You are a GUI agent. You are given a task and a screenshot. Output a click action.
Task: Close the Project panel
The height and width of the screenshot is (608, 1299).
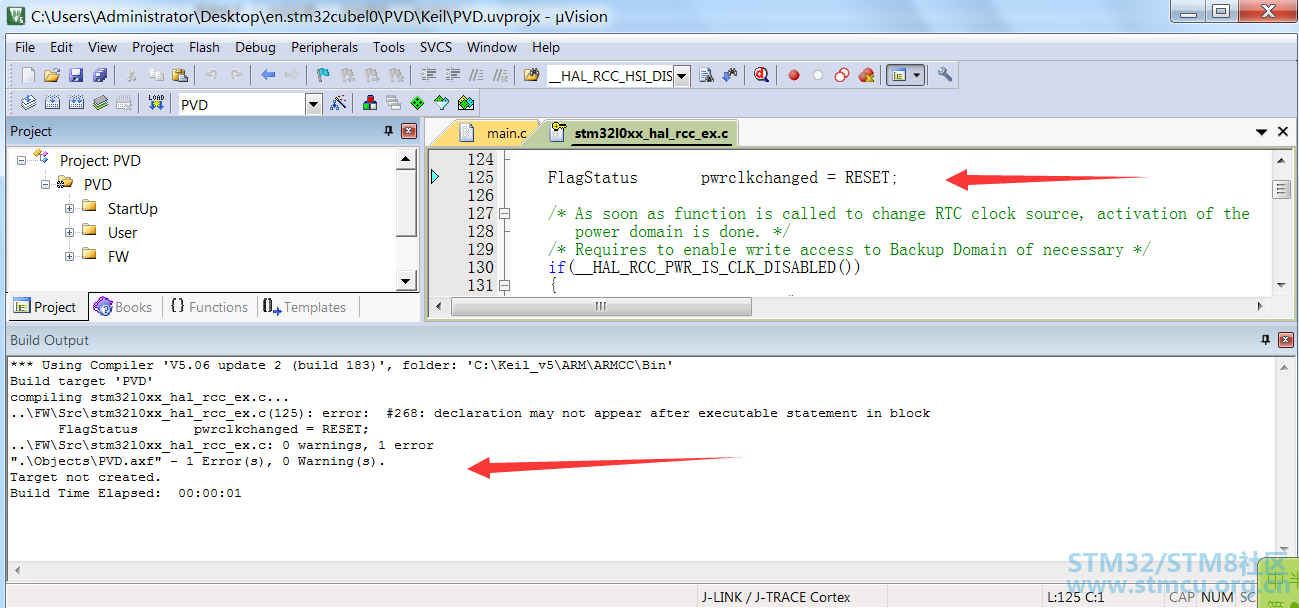tap(408, 131)
